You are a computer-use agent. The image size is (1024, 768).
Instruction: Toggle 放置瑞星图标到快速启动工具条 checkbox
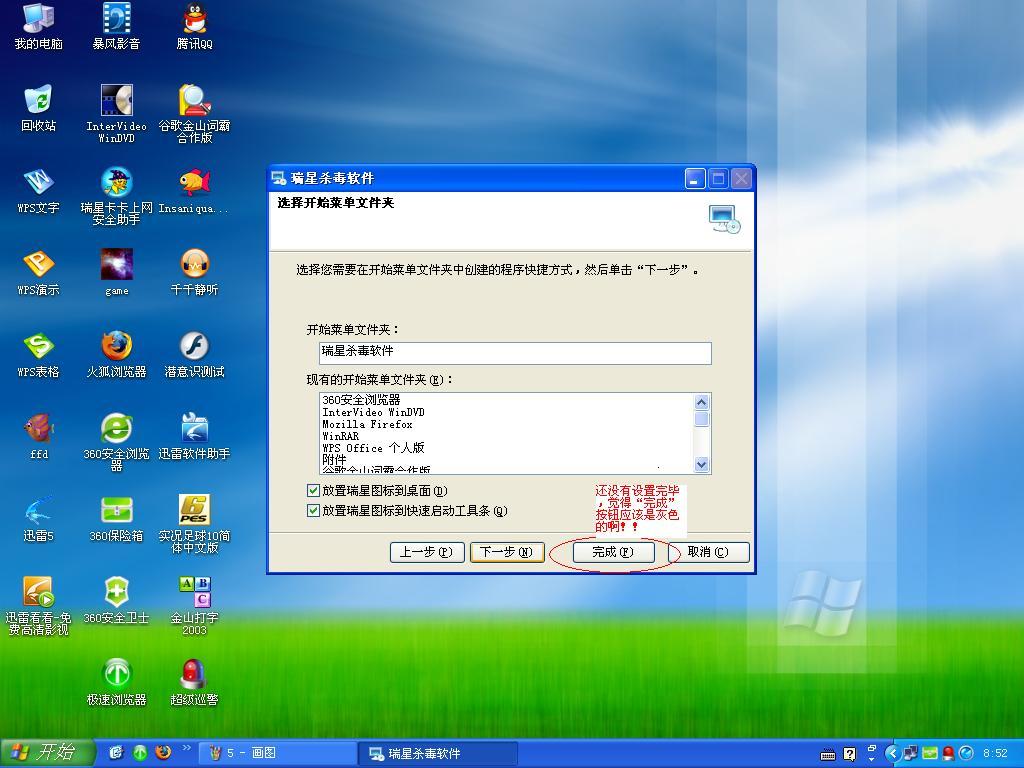click(313, 511)
